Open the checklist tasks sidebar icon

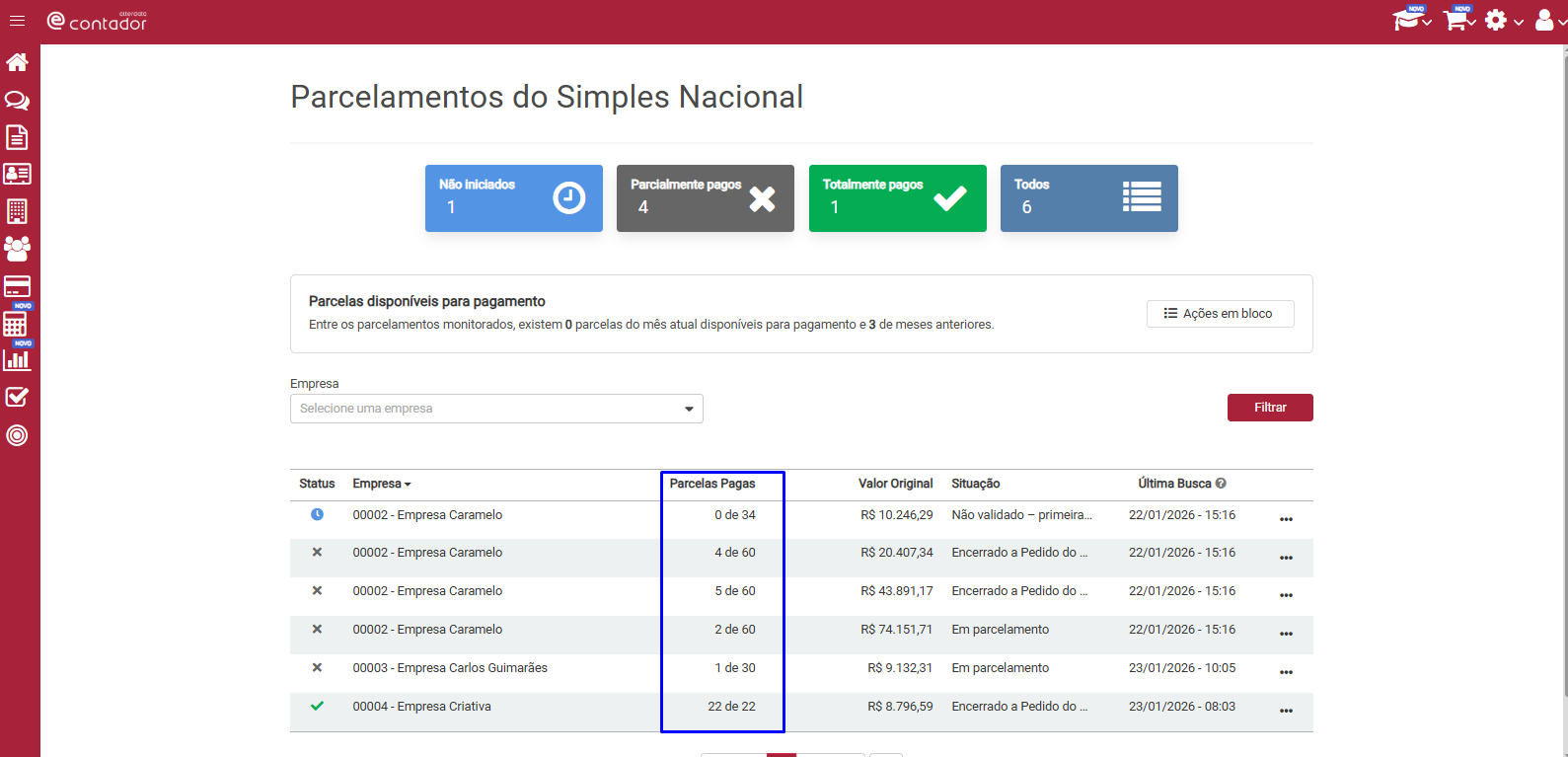[x=17, y=397]
